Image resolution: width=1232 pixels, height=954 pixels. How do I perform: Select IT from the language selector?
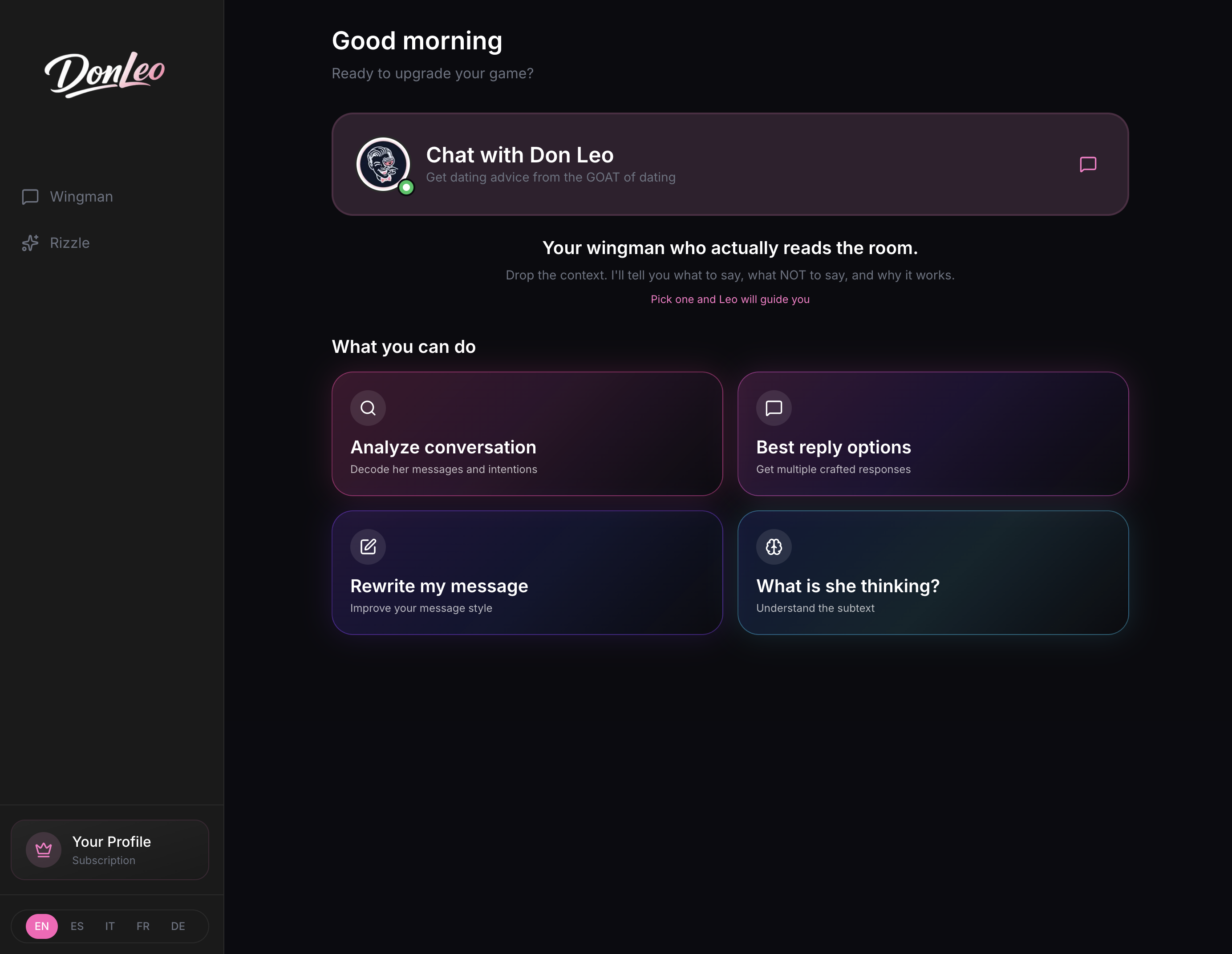point(109,926)
